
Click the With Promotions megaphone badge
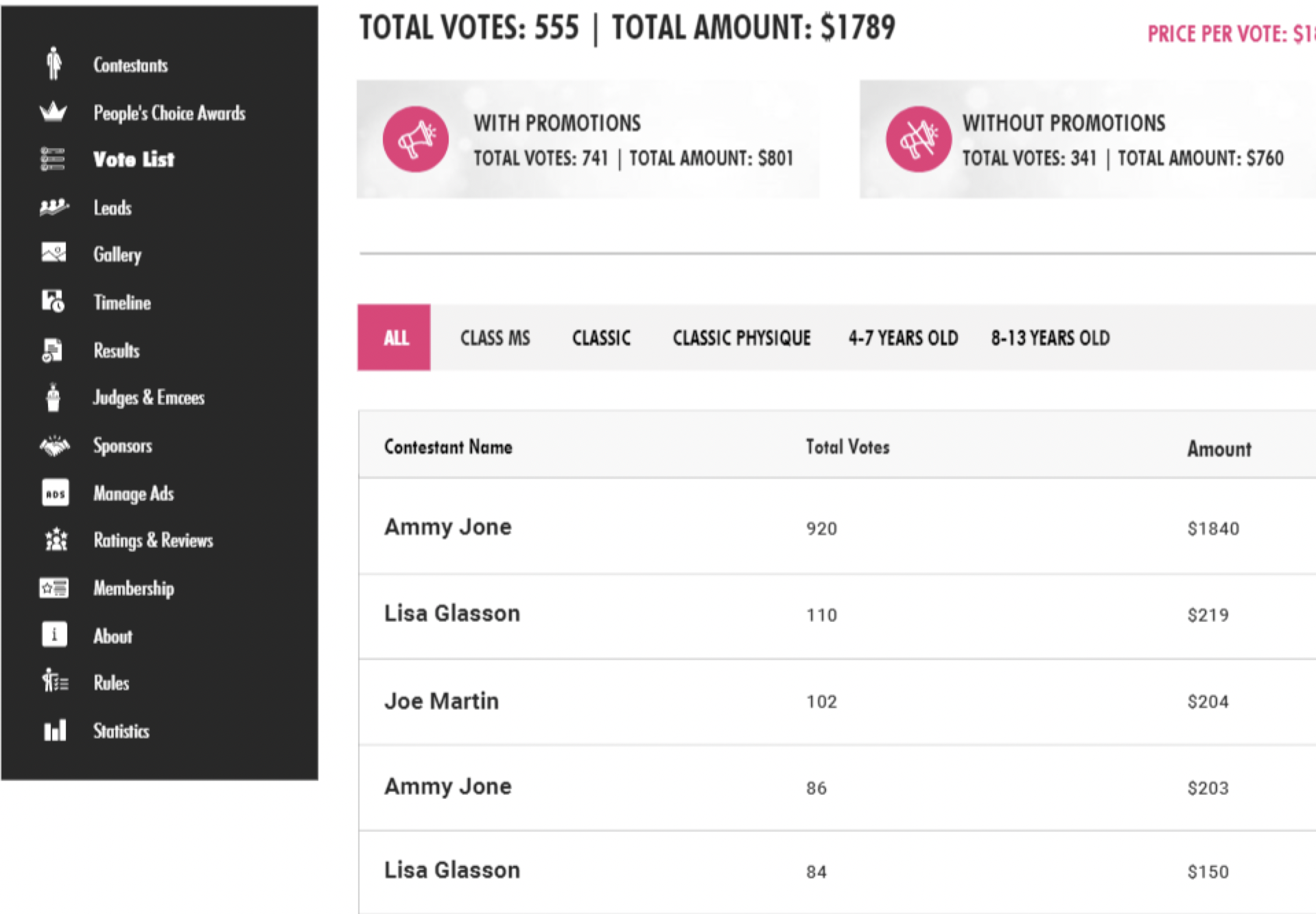(415, 138)
